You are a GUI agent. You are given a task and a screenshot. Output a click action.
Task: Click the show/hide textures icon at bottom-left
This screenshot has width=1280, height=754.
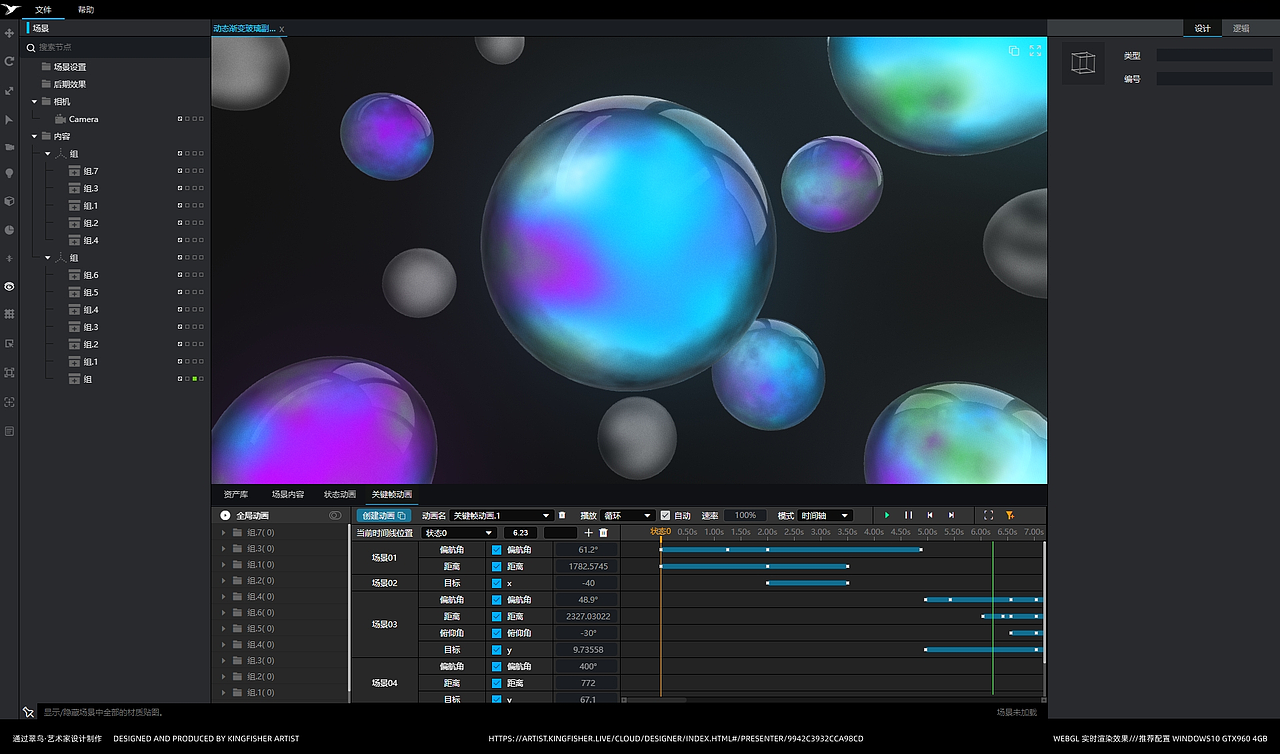[29, 712]
